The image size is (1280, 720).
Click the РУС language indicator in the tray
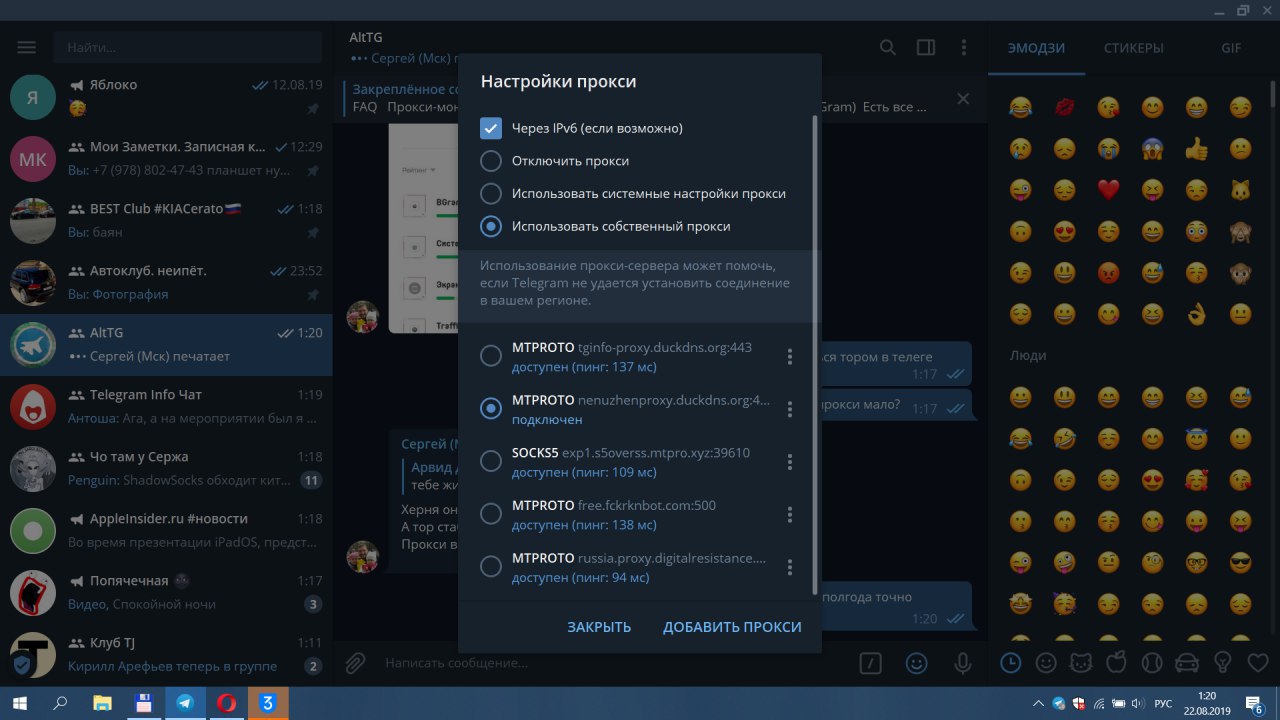click(1163, 704)
